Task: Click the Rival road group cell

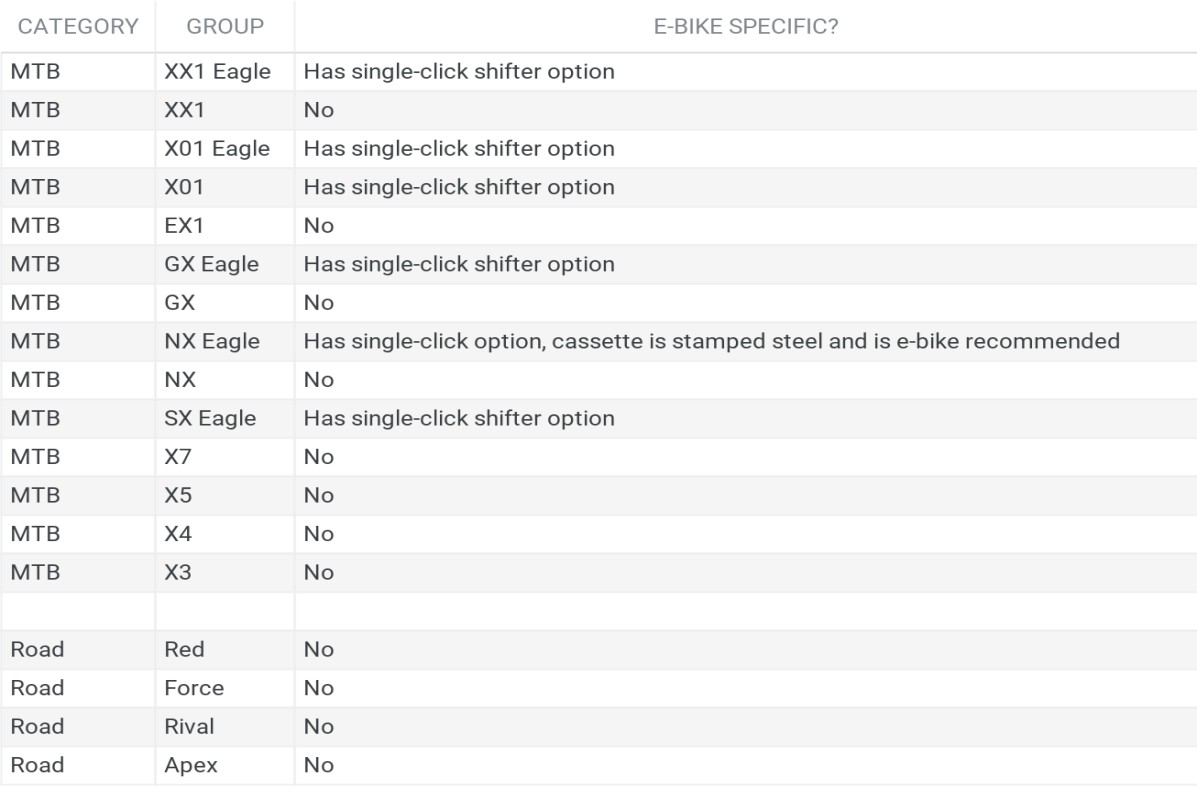Action: coord(225,727)
